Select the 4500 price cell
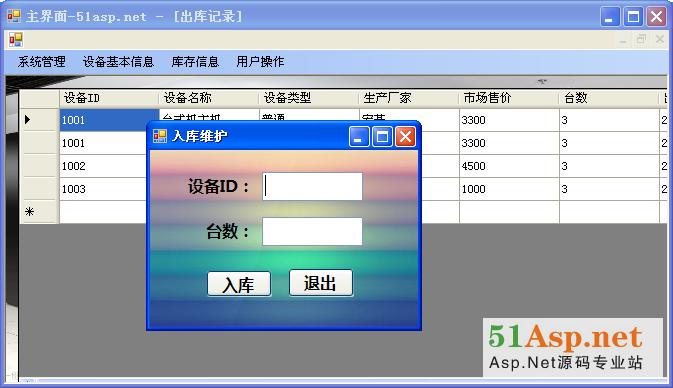The height and width of the screenshot is (388, 673). [509, 166]
